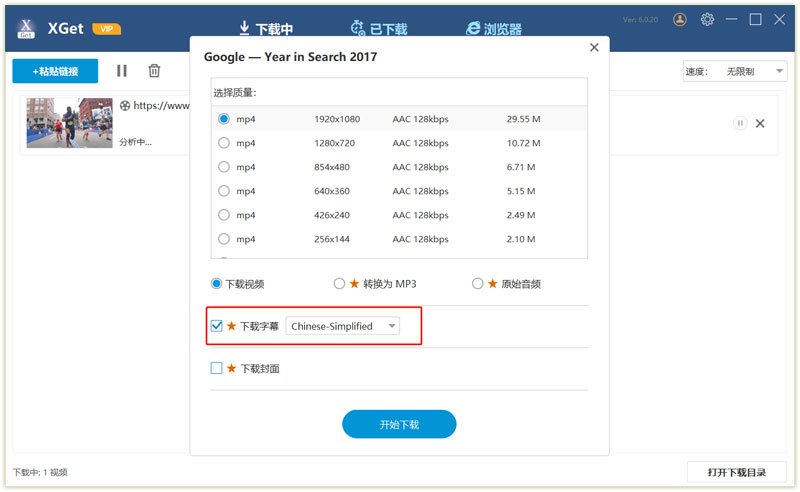
Task: Remove the download item with X icon
Action: tap(760, 123)
